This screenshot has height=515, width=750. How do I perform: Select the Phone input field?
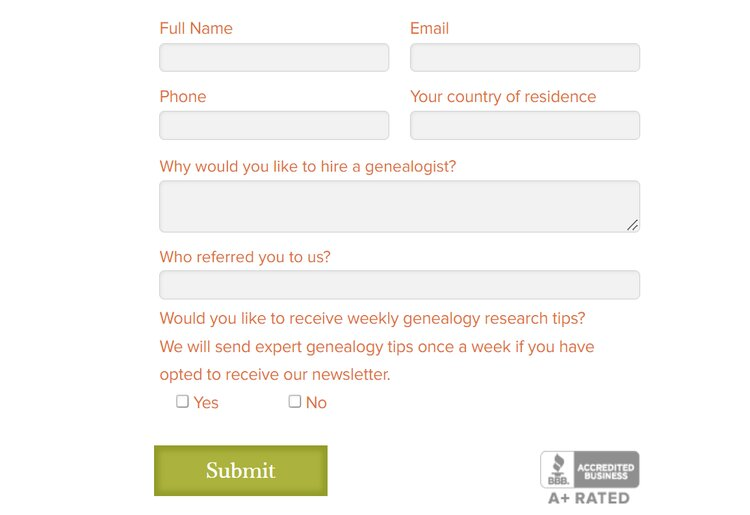point(274,125)
